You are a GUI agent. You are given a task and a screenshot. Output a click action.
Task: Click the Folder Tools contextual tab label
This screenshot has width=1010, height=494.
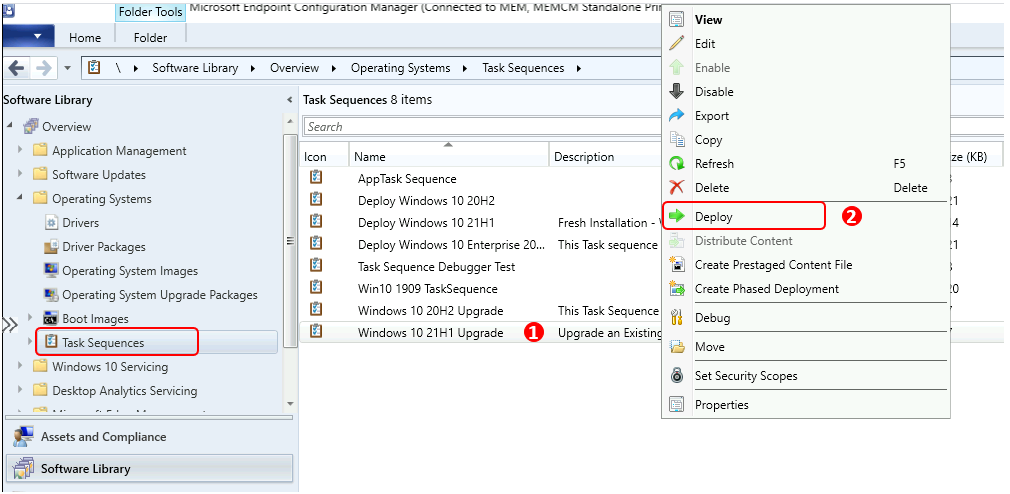pos(151,12)
